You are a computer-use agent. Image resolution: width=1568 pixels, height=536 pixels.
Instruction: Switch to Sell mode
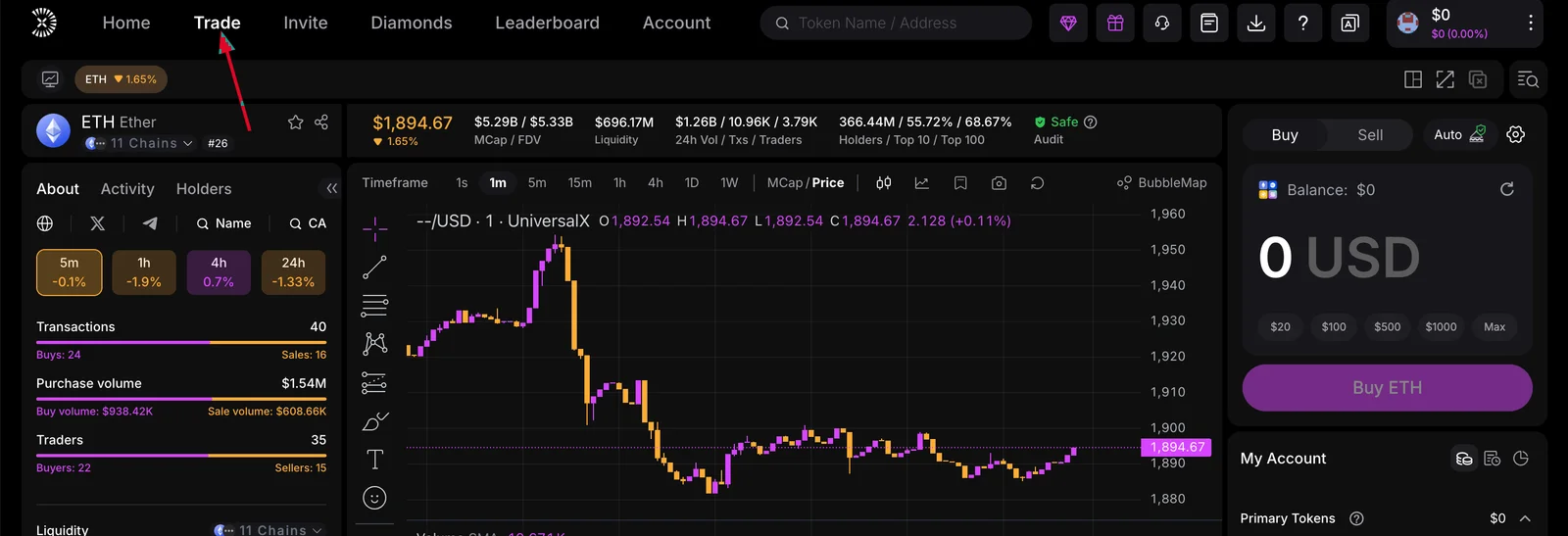tap(1370, 135)
